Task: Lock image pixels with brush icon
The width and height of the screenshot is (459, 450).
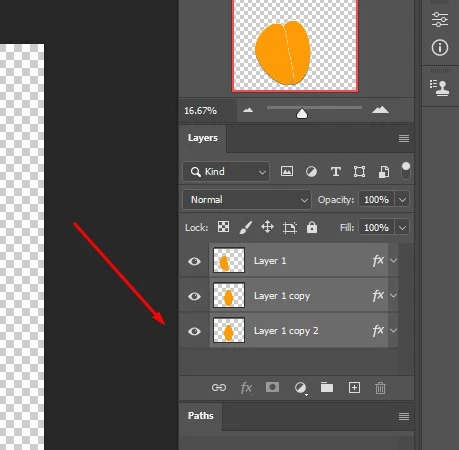Action: tap(246, 227)
